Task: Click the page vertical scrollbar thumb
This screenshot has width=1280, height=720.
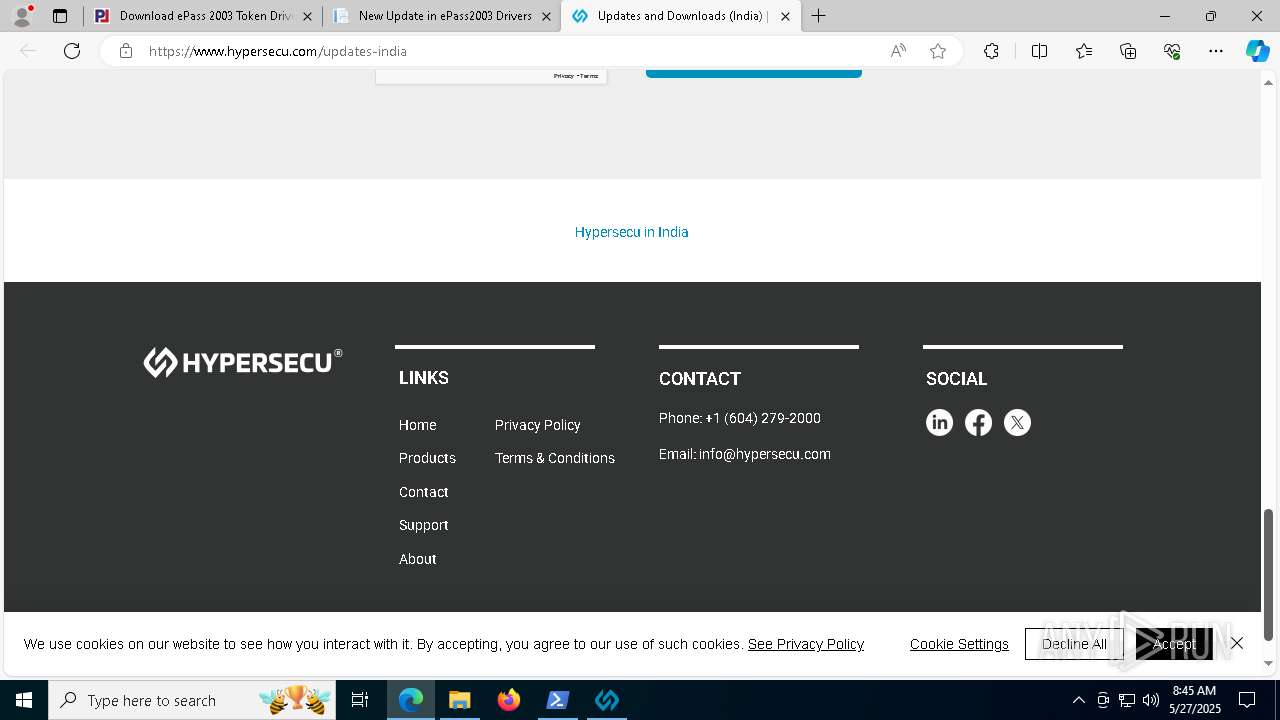Action: point(1268,575)
